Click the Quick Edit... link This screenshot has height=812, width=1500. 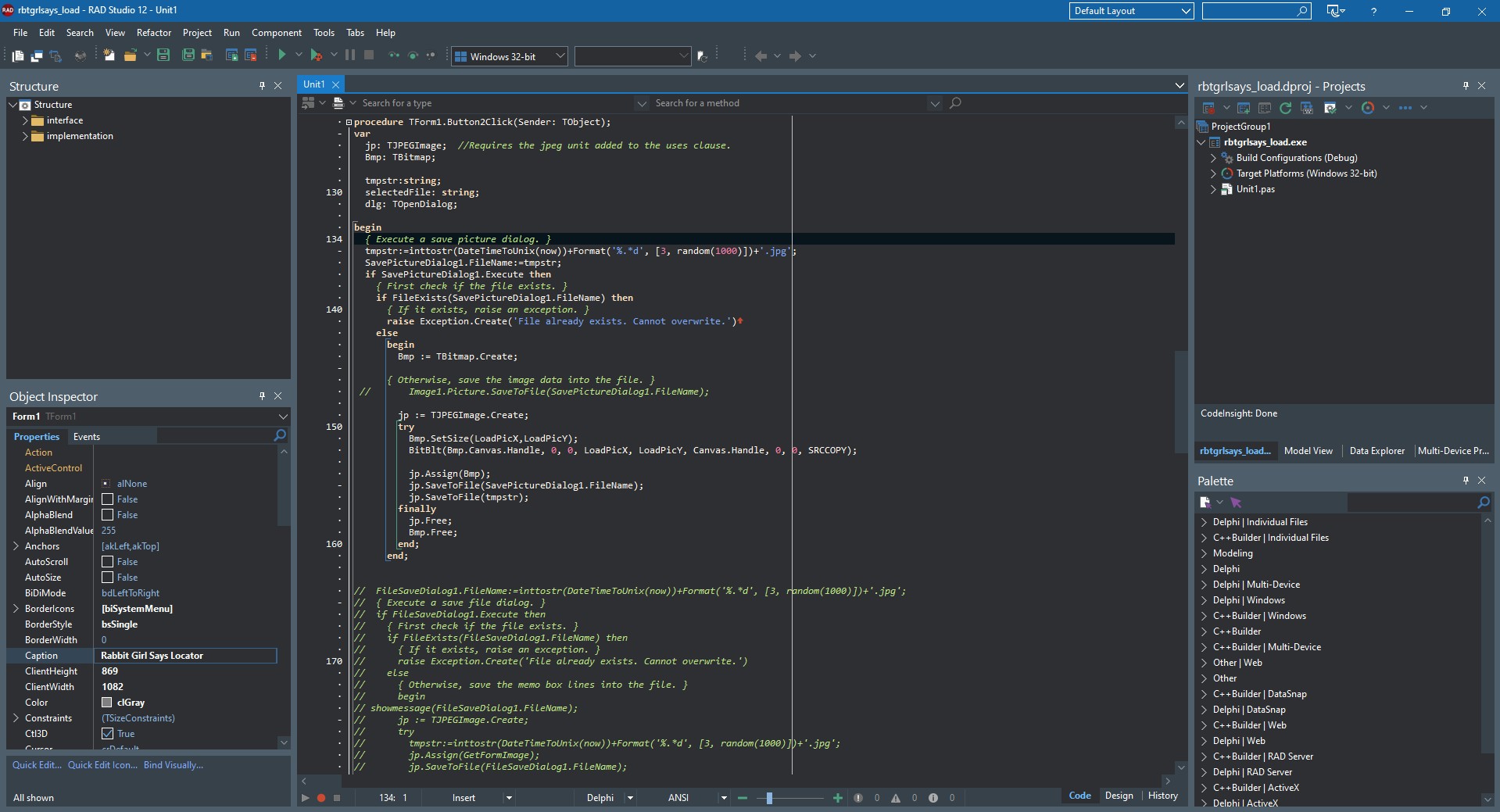[37, 765]
